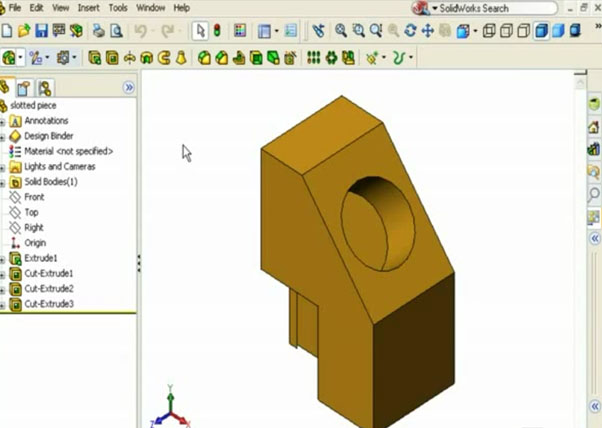Create a Circular Pattern

[331, 58]
